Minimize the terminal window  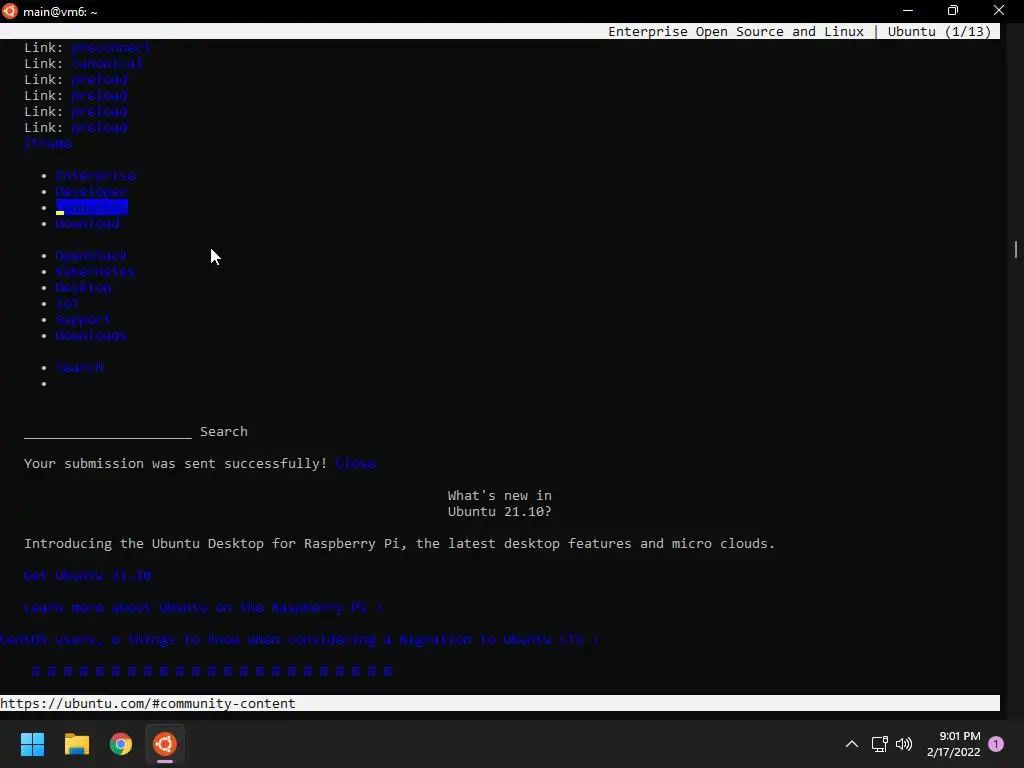click(908, 10)
